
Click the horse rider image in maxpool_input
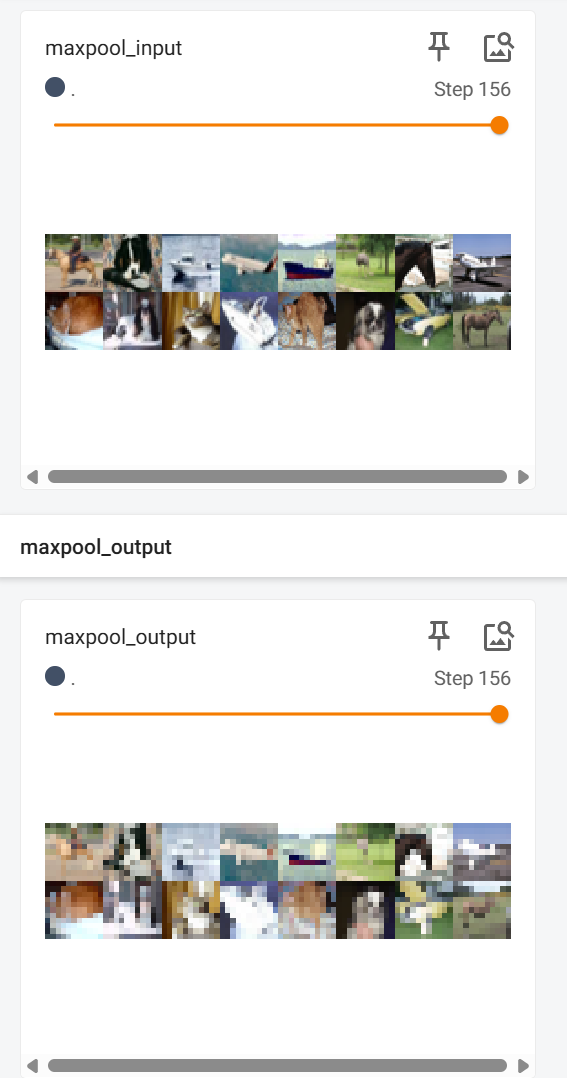point(74,263)
